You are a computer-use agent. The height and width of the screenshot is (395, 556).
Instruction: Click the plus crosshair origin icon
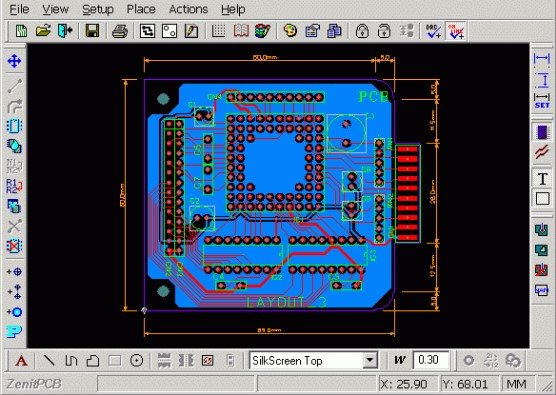point(14,272)
